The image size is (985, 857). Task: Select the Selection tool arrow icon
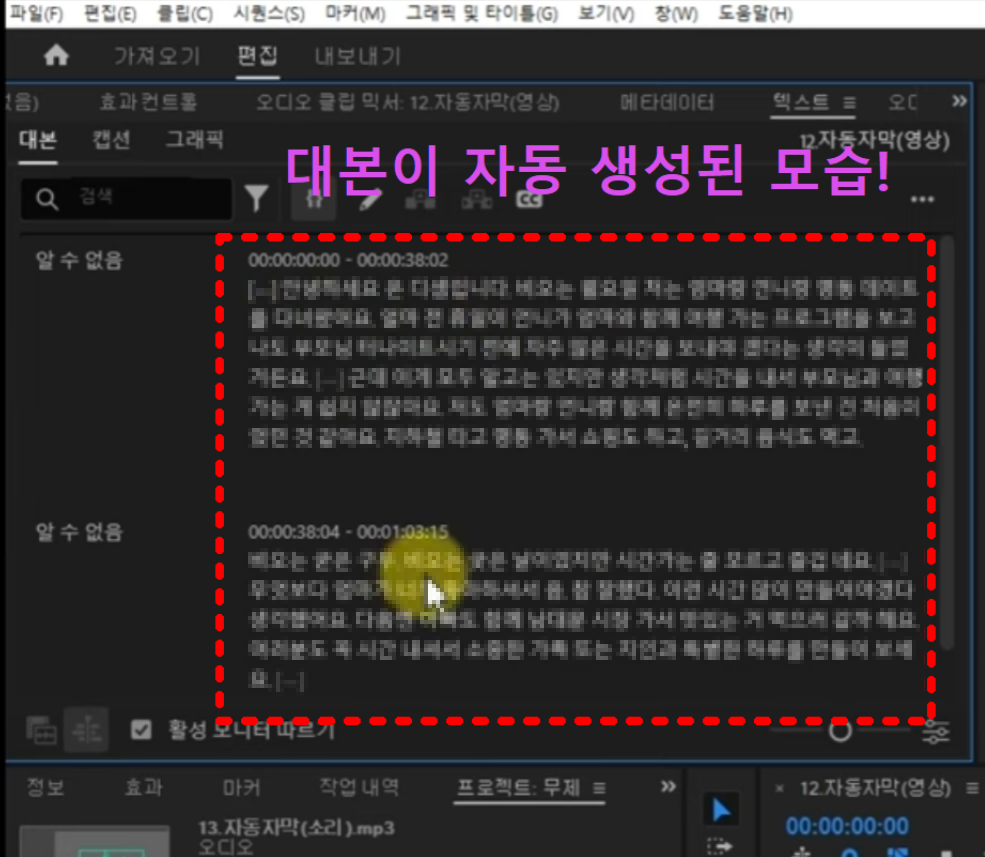719,809
